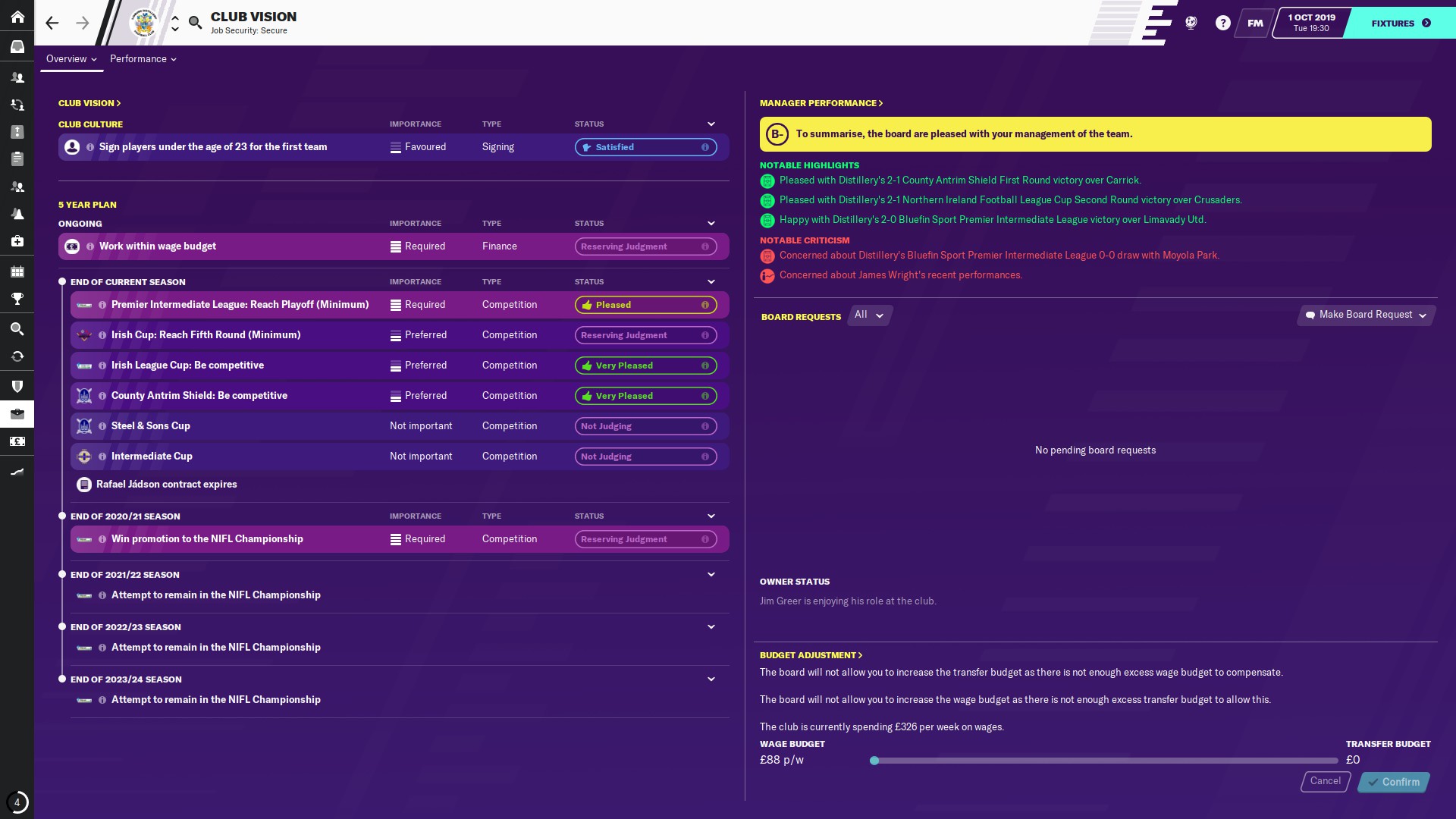Confirm the budget adjustment

pyautogui.click(x=1394, y=782)
